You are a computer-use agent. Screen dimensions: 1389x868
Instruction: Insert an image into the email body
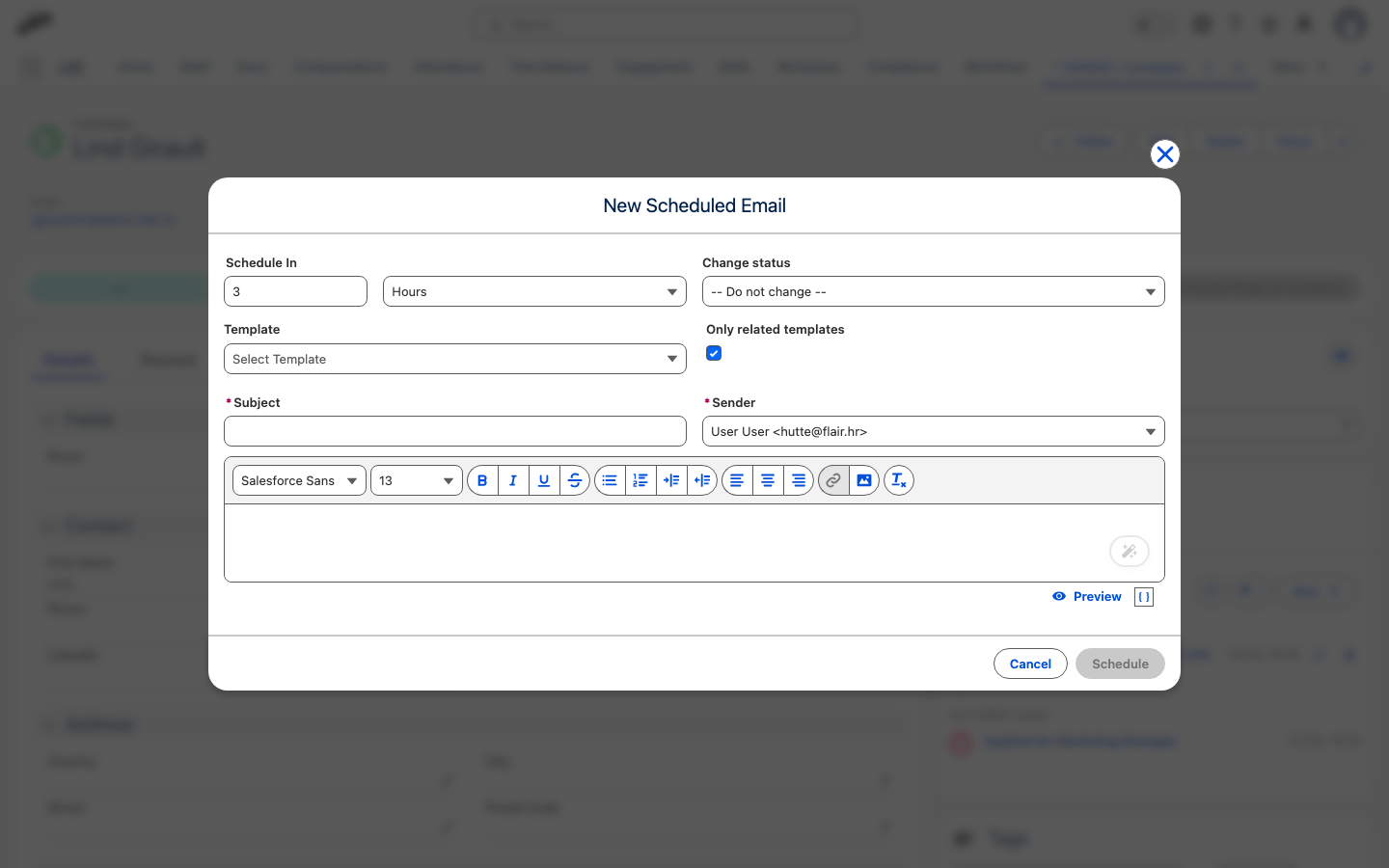[864, 480]
